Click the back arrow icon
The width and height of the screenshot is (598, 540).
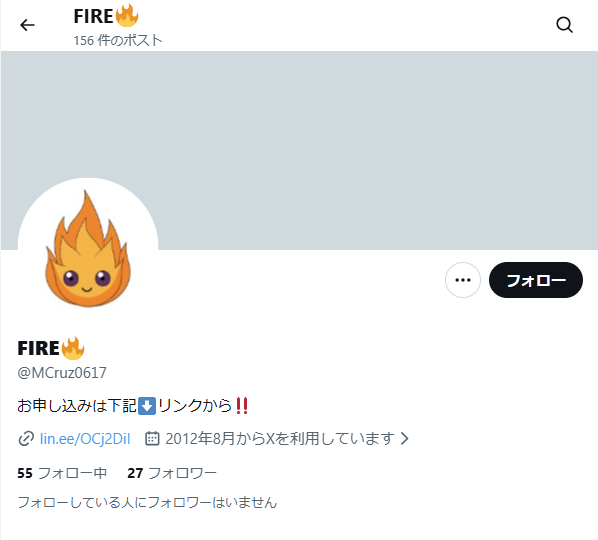click(x=27, y=25)
